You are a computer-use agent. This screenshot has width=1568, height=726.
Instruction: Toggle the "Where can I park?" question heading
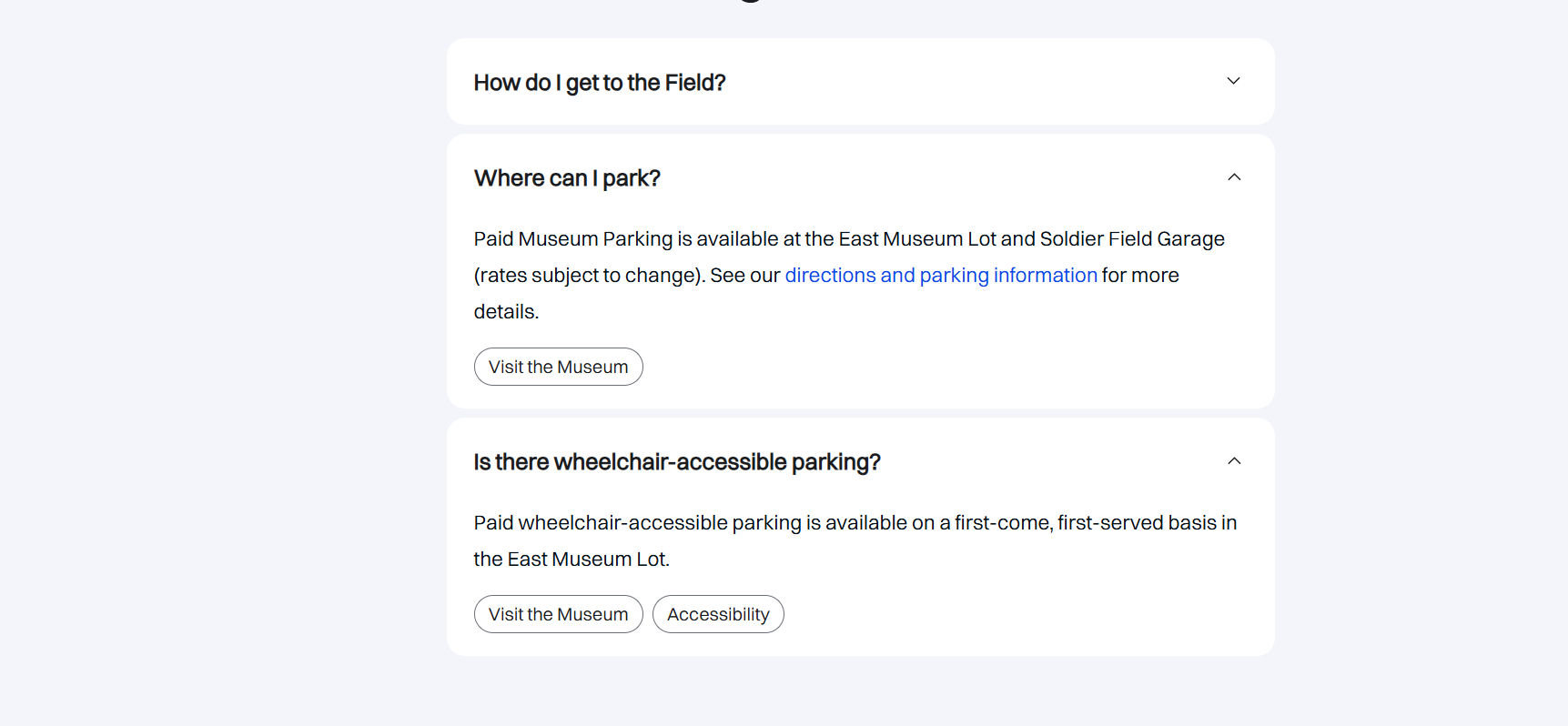567,178
